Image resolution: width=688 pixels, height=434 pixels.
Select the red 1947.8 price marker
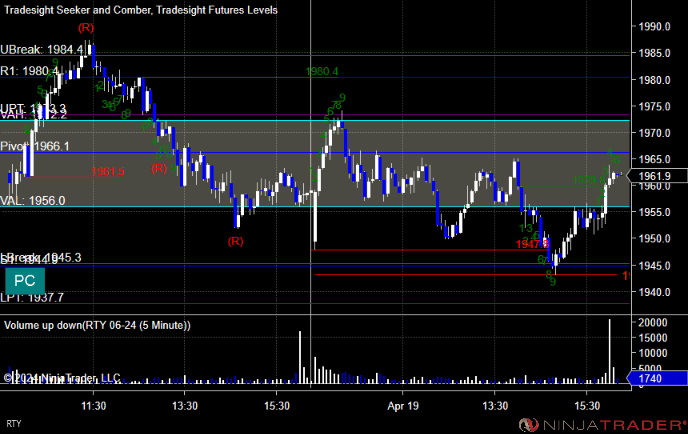click(532, 244)
